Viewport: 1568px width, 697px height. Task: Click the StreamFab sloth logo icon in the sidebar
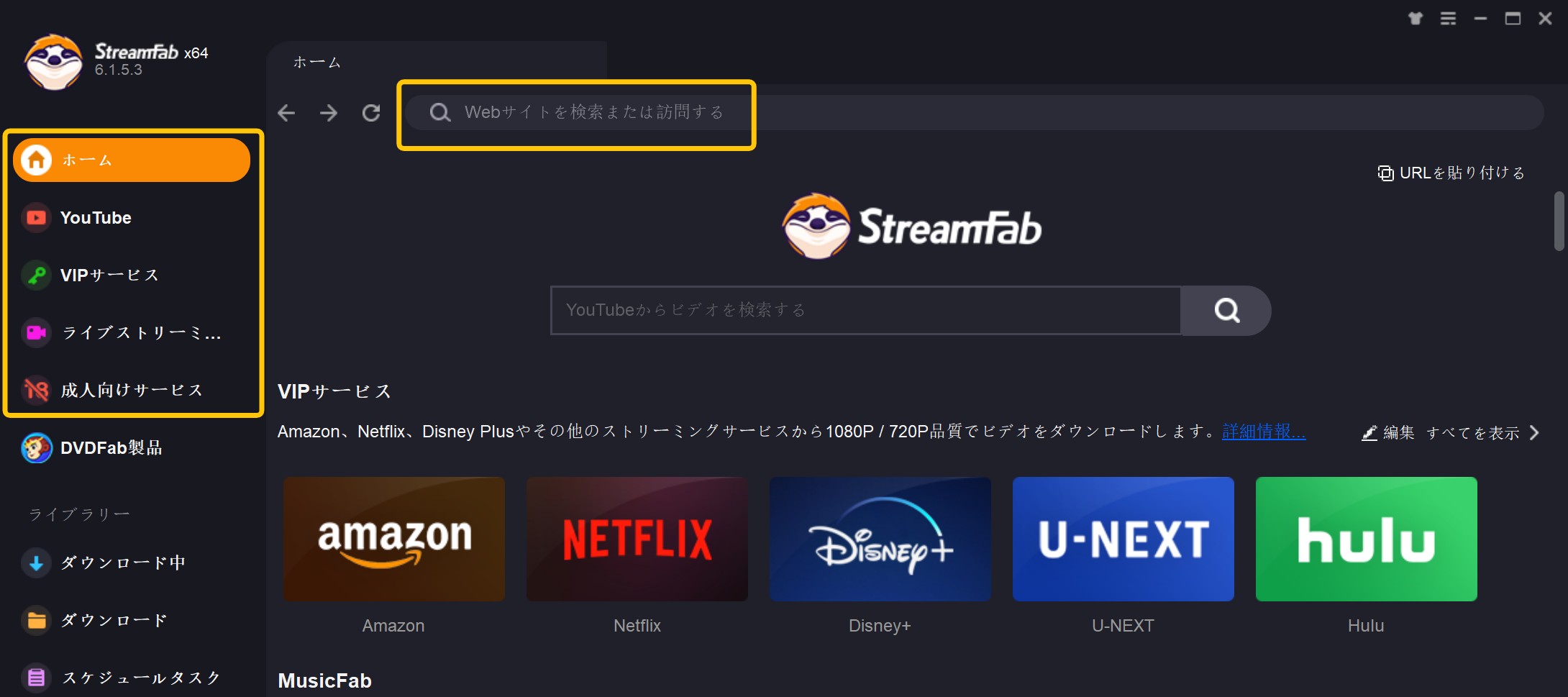click(x=53, y=62)
